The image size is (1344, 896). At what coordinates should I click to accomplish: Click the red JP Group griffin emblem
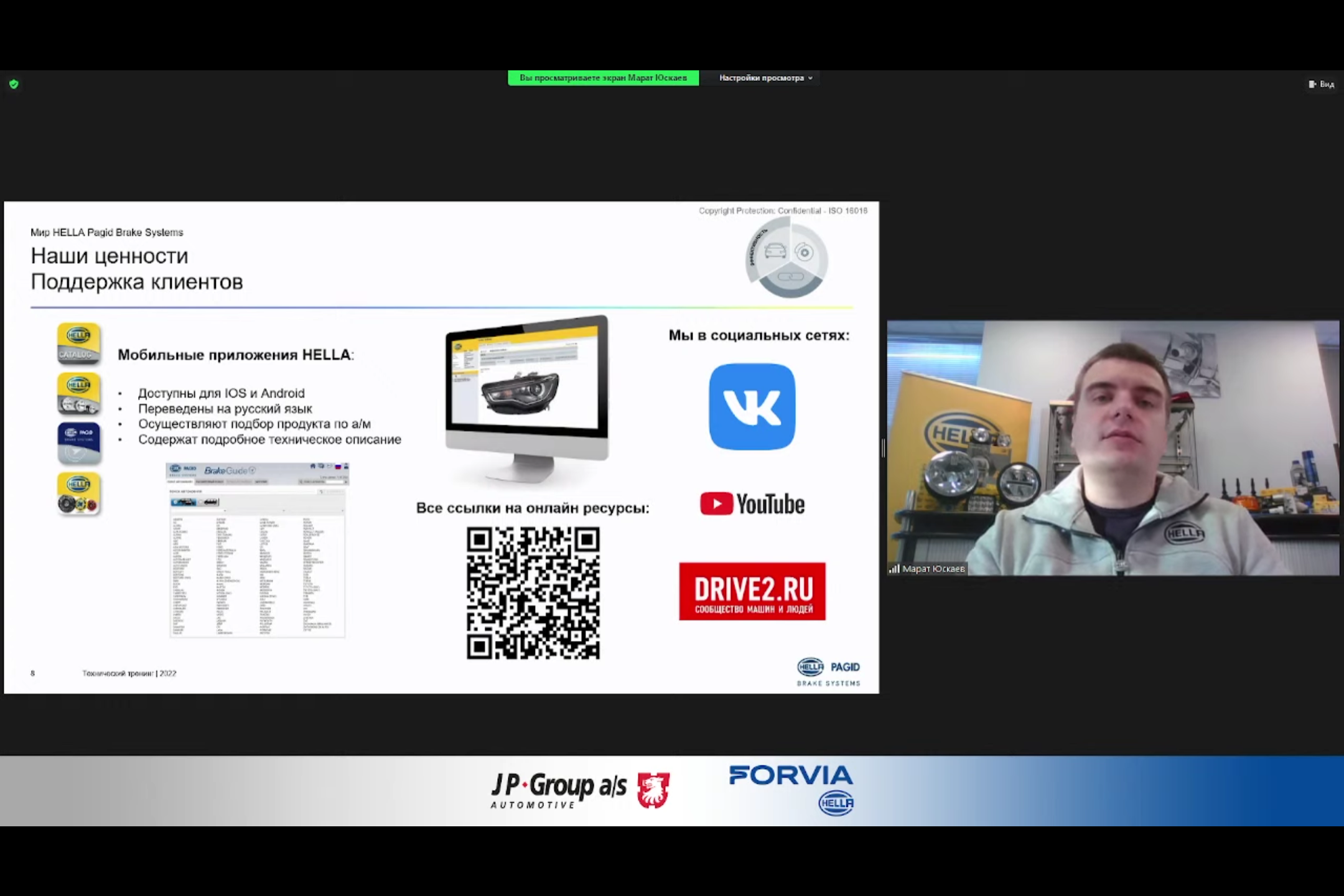click(653, 790)
